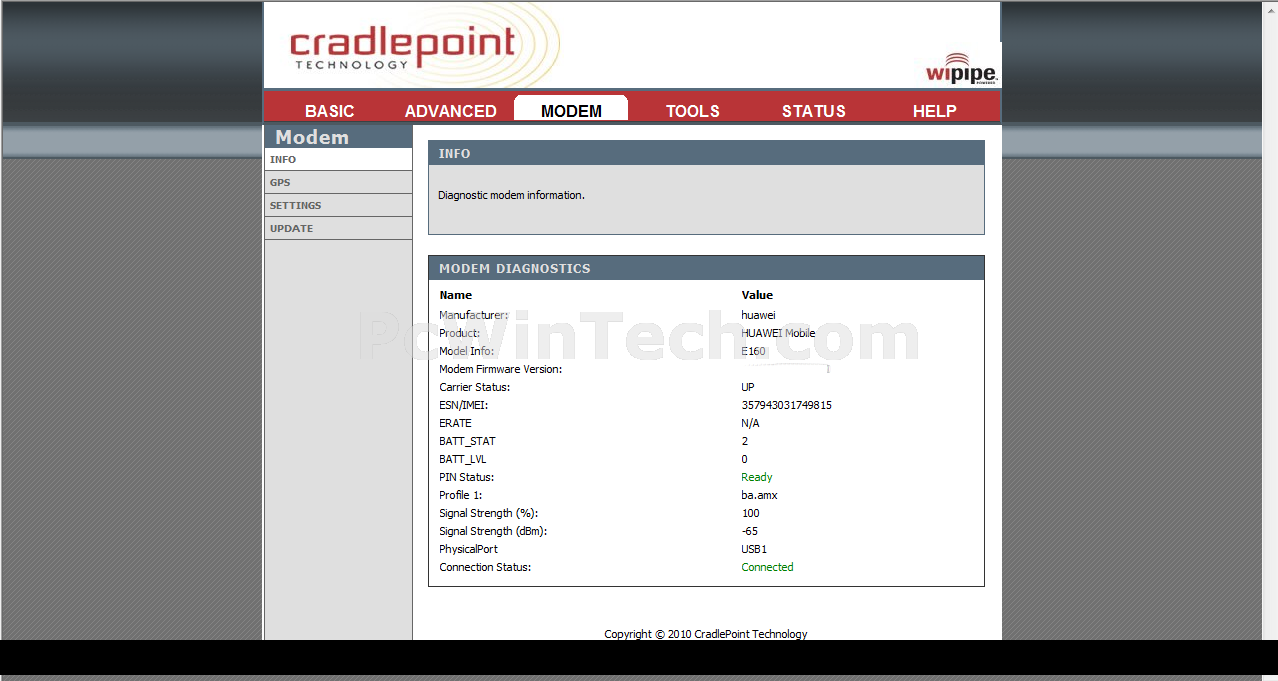Click the HELP tab
Image resolution: width=1278 pixels, height=681 pixels.
click(934, 111)
